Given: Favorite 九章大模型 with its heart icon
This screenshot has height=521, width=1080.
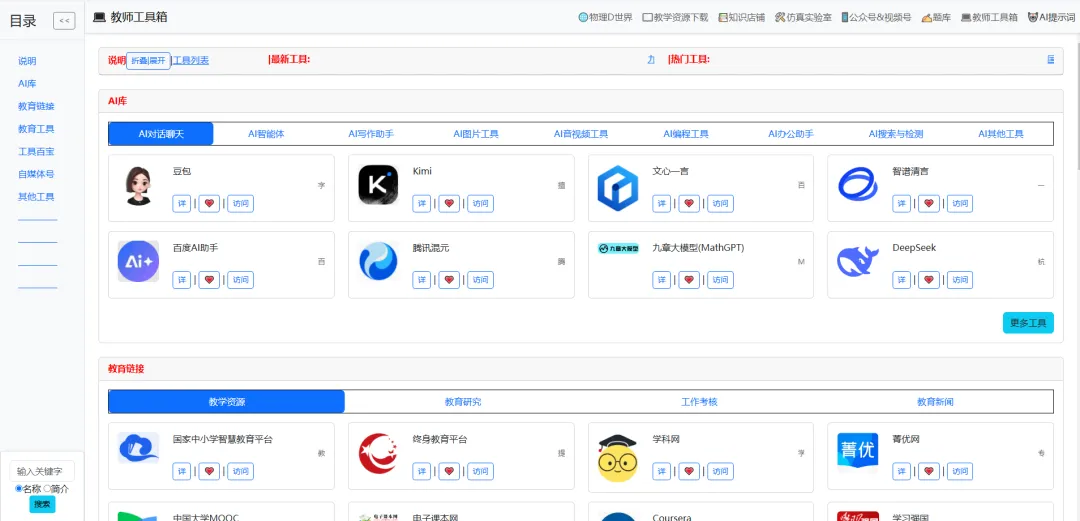Looking at the screenshot, I should point(689,280).
